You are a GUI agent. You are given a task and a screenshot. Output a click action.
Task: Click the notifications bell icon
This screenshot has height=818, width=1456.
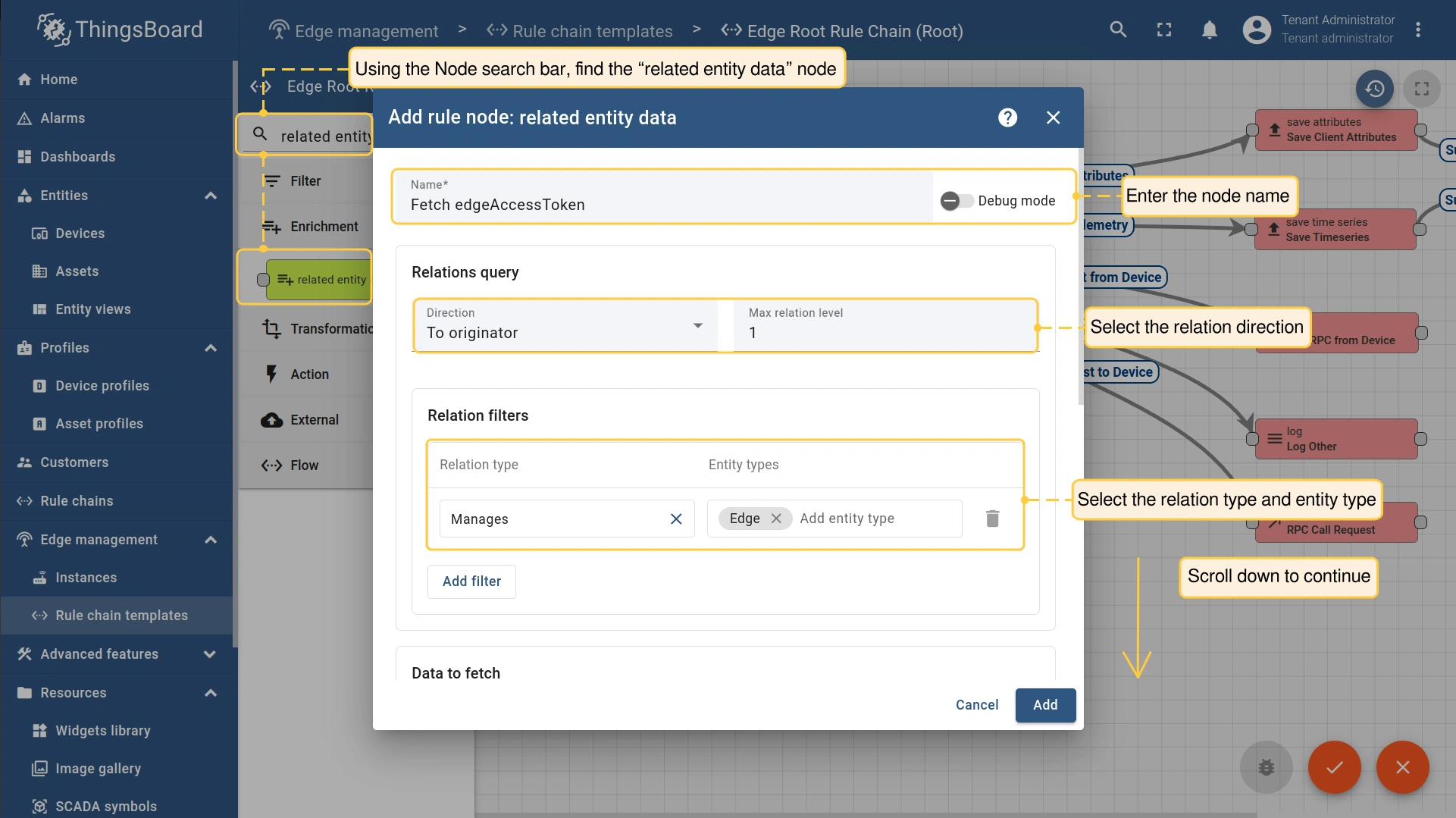pyautogui.click(x=1210, y=30)
